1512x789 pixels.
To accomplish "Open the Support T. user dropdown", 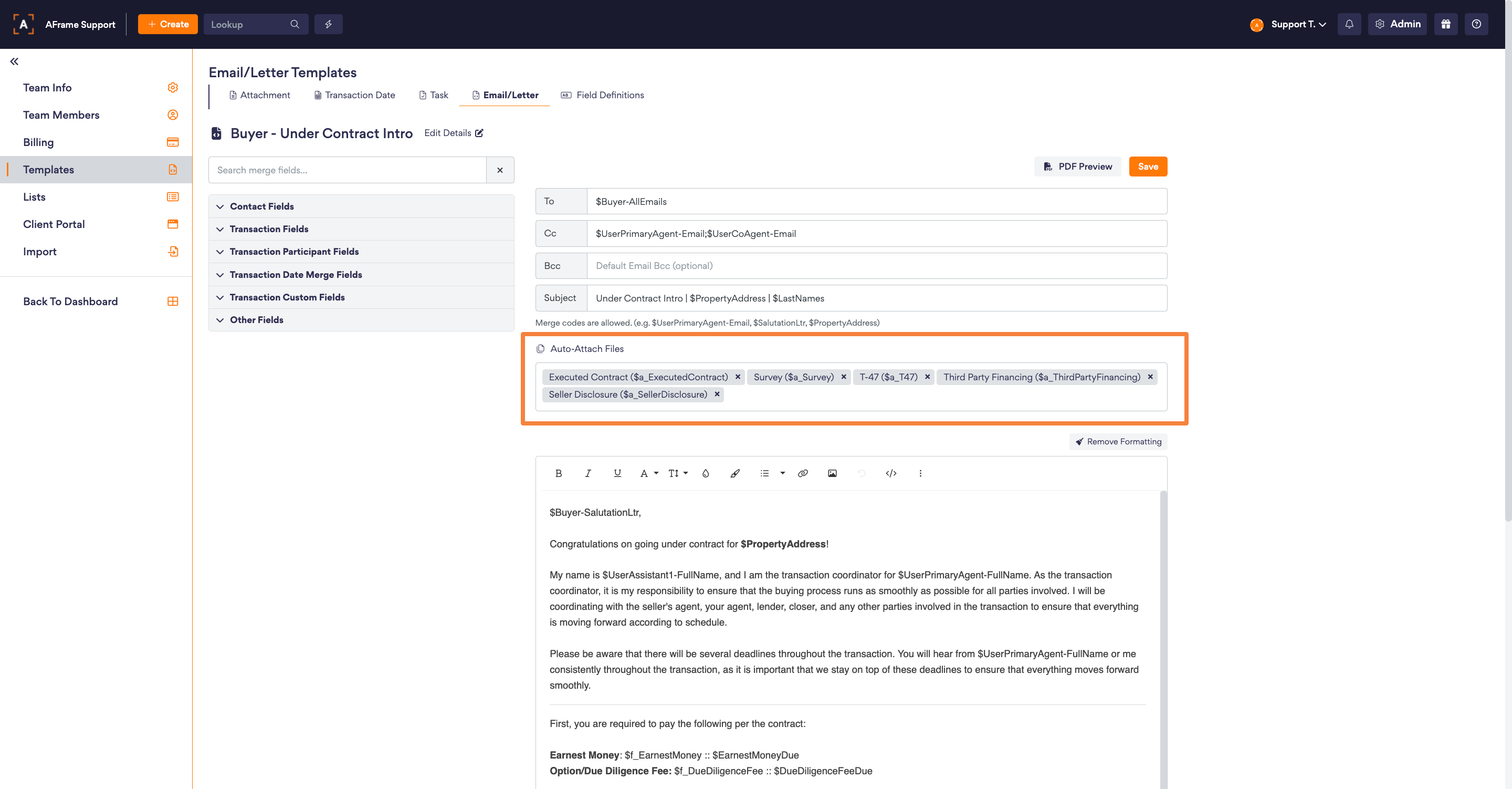I will (x=1298, y=24).
